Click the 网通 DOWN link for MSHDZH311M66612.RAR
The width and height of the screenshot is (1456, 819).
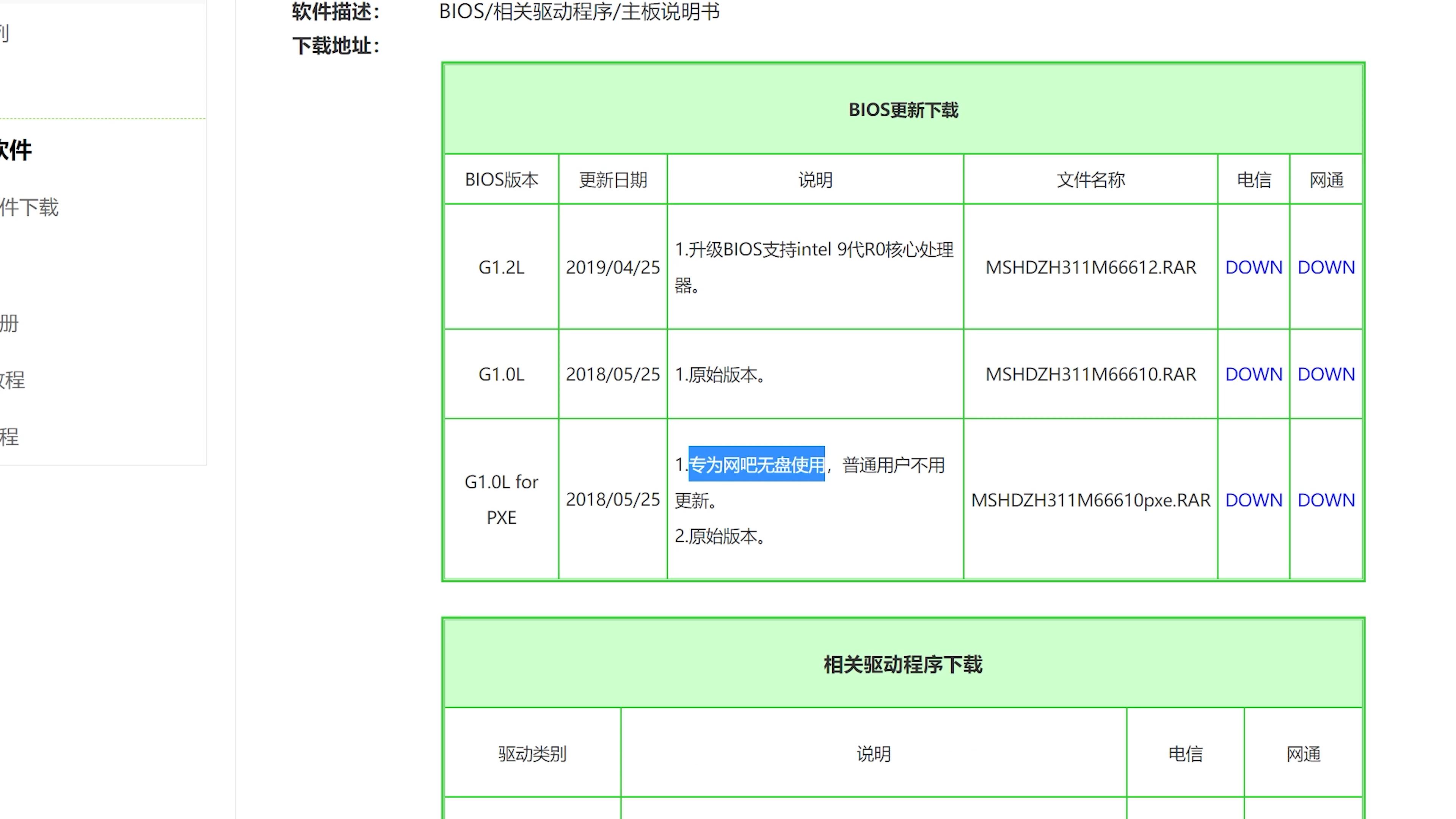1326,267
